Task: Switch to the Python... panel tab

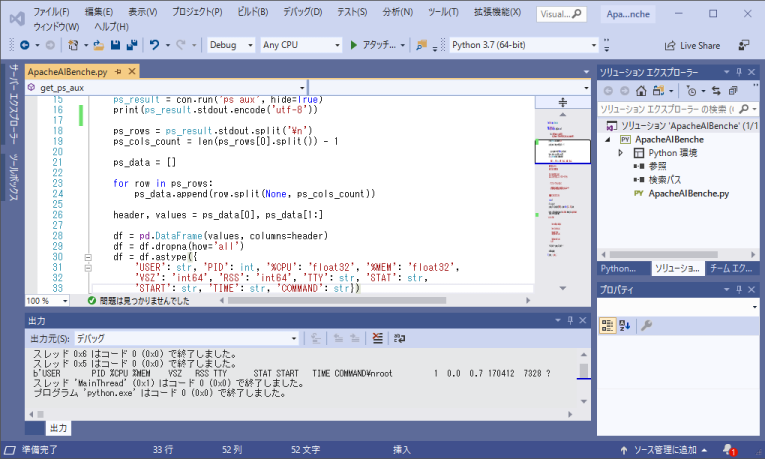Action: pyautogui.click(x=618, y=268)
